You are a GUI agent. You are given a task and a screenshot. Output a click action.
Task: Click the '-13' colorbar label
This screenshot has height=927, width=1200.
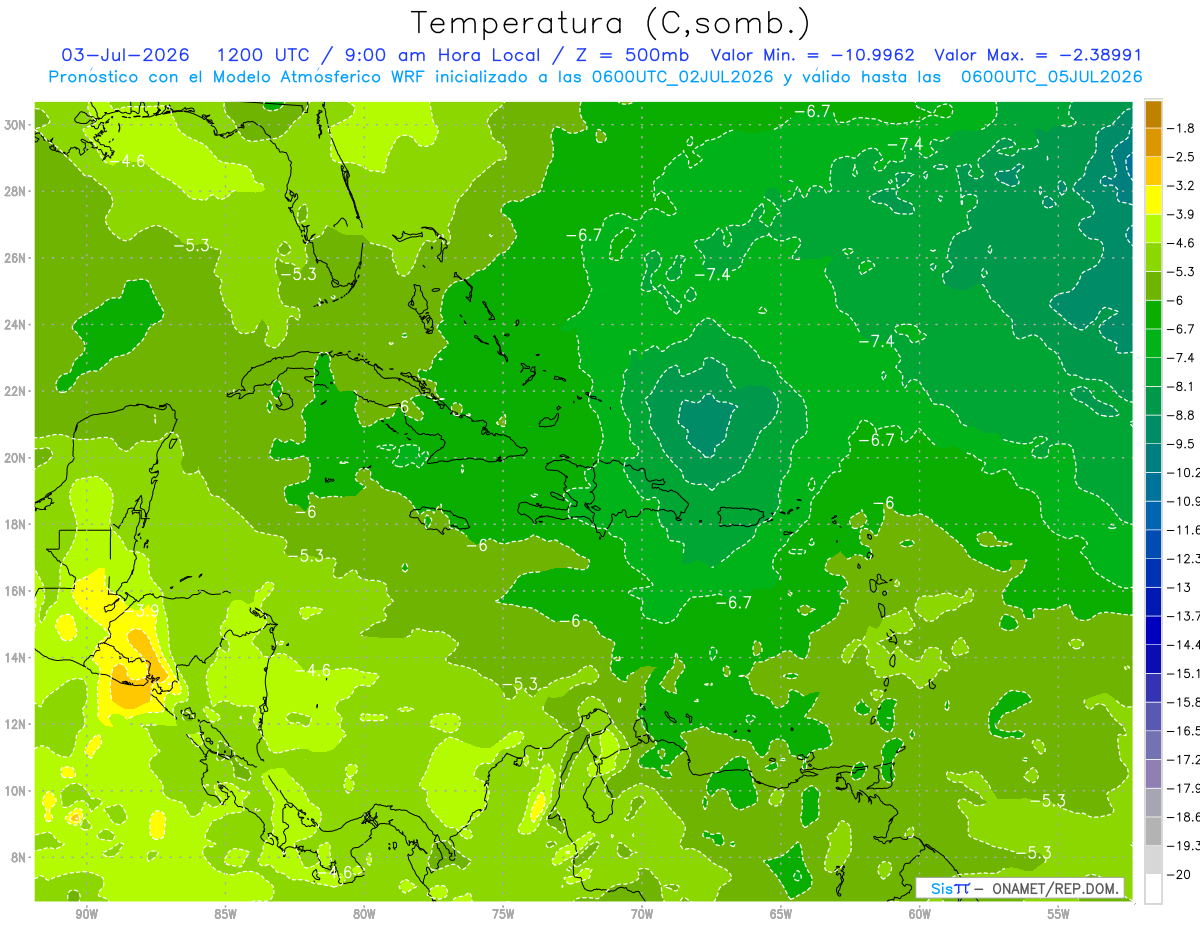(1181, 587)
